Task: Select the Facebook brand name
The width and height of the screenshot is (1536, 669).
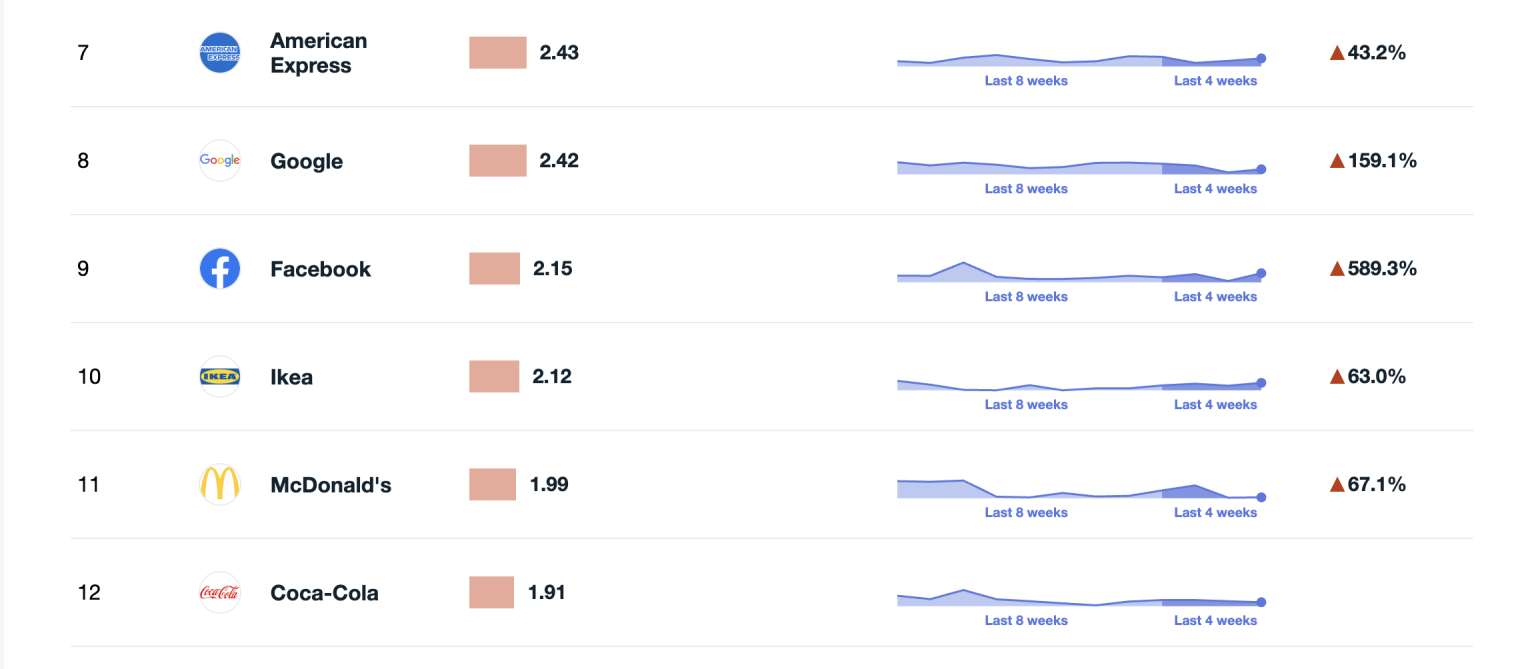Action: [320, 269]
